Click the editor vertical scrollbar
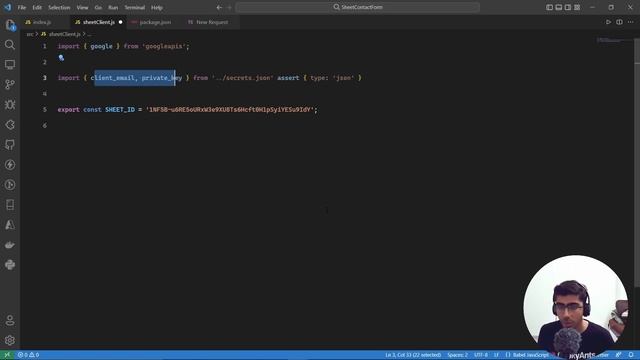The height and width of the screenshot is (360, 640). pos(637,163)
